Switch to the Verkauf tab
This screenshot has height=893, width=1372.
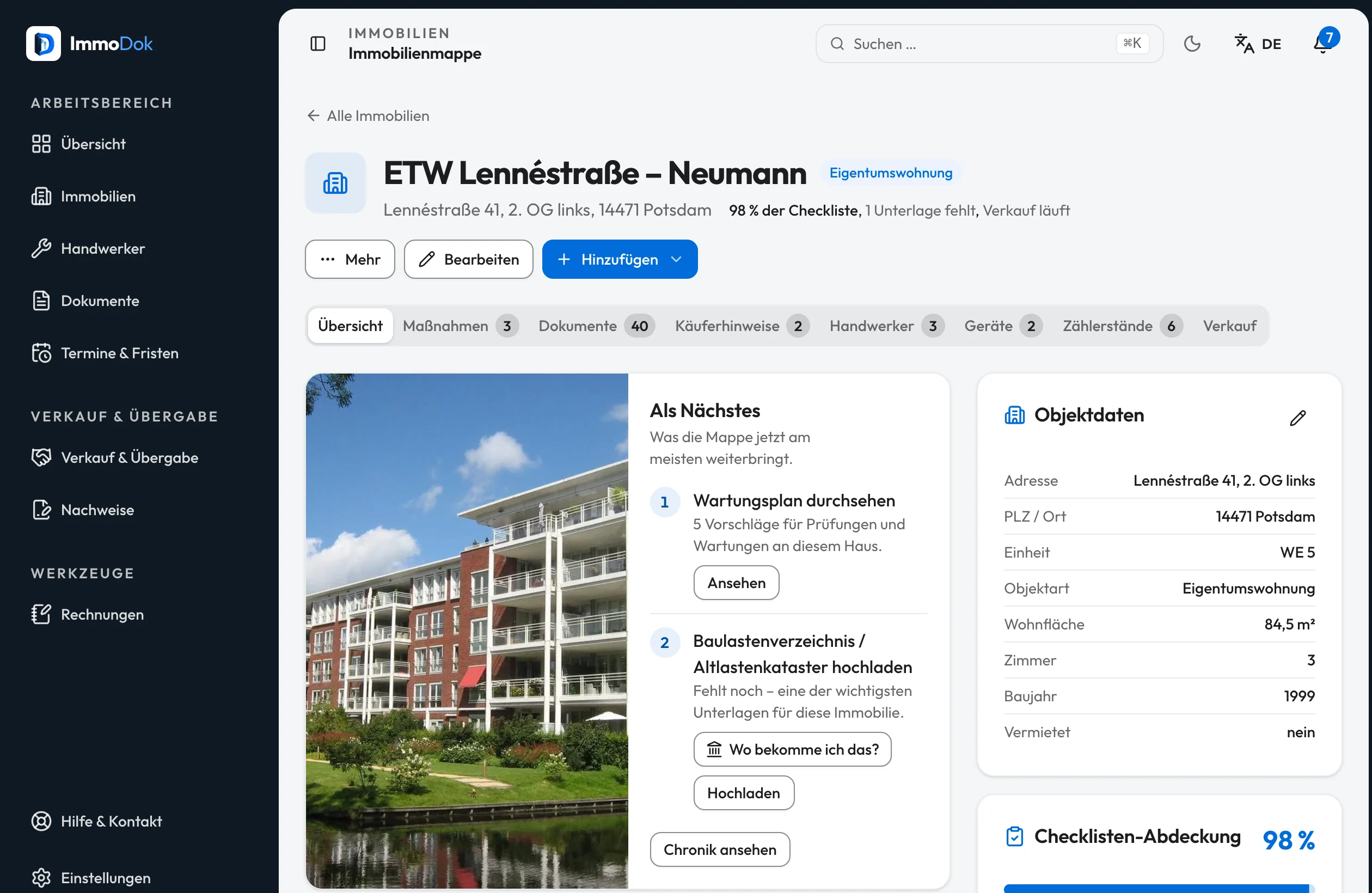(1229, 326)
